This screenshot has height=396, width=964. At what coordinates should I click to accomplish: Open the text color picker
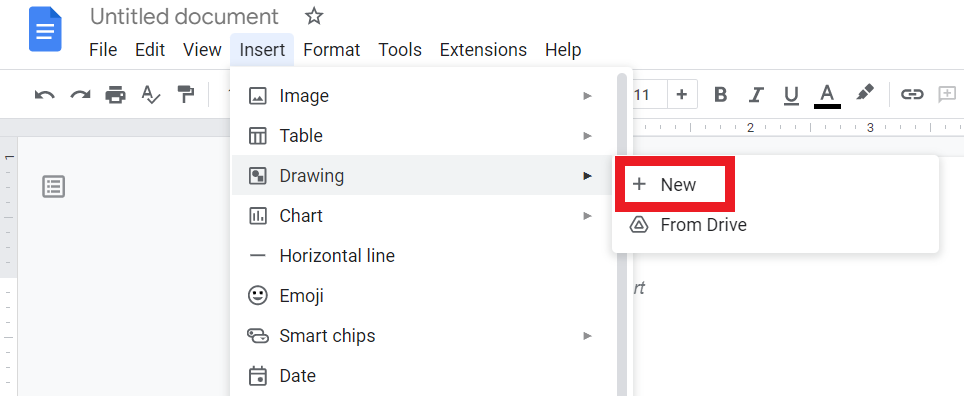point(827,96)
